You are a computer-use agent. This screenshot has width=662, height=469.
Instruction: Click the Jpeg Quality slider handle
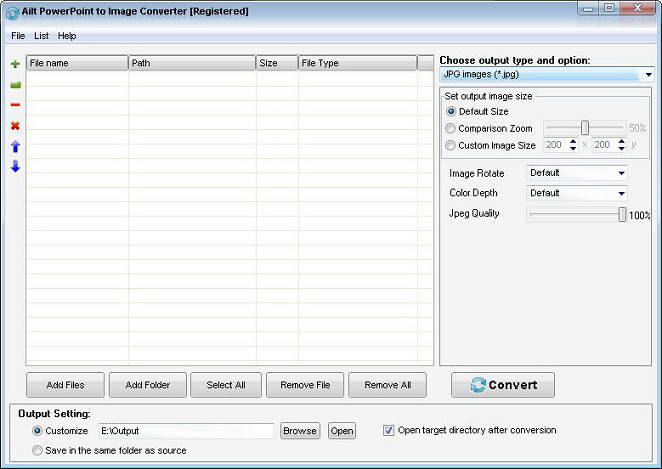point(622,214)
